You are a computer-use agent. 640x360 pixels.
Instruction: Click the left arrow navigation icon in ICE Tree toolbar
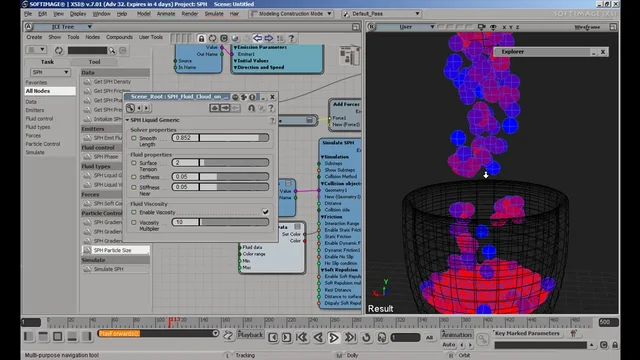tap(258, 38)
